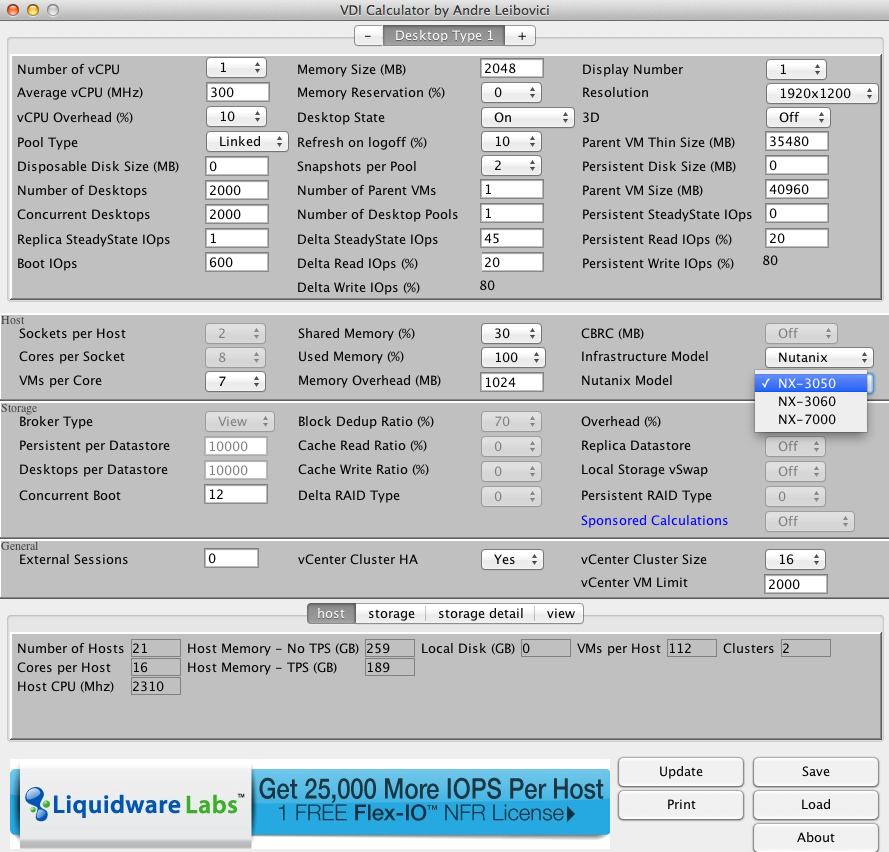This screenshot has height=852, width=889.
Task: Click the Number of Hosts result field
Action: coord(155,648)
